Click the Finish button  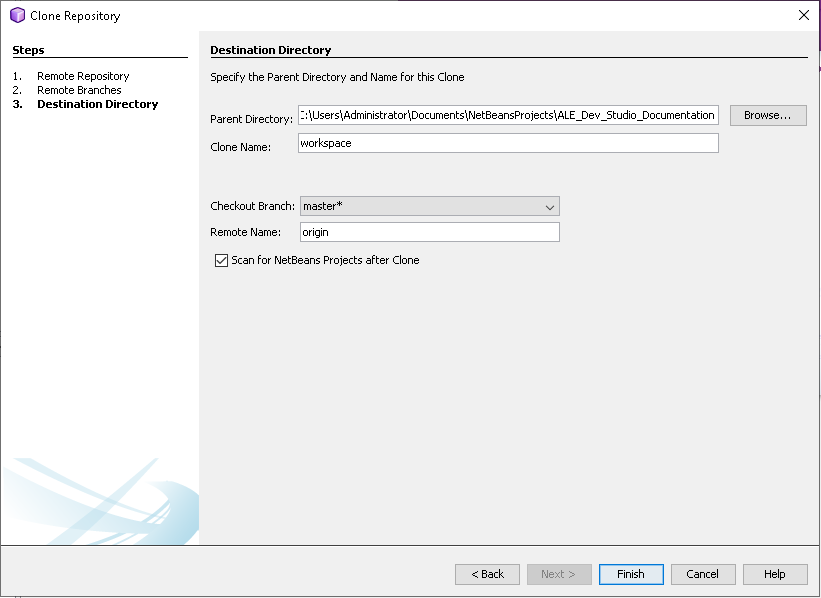click(x=630, y=574)
